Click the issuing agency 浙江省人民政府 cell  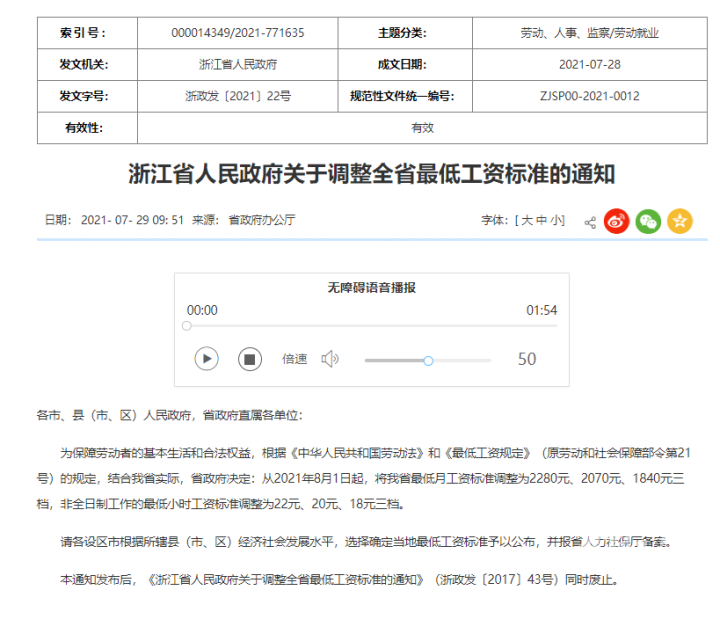237,65
